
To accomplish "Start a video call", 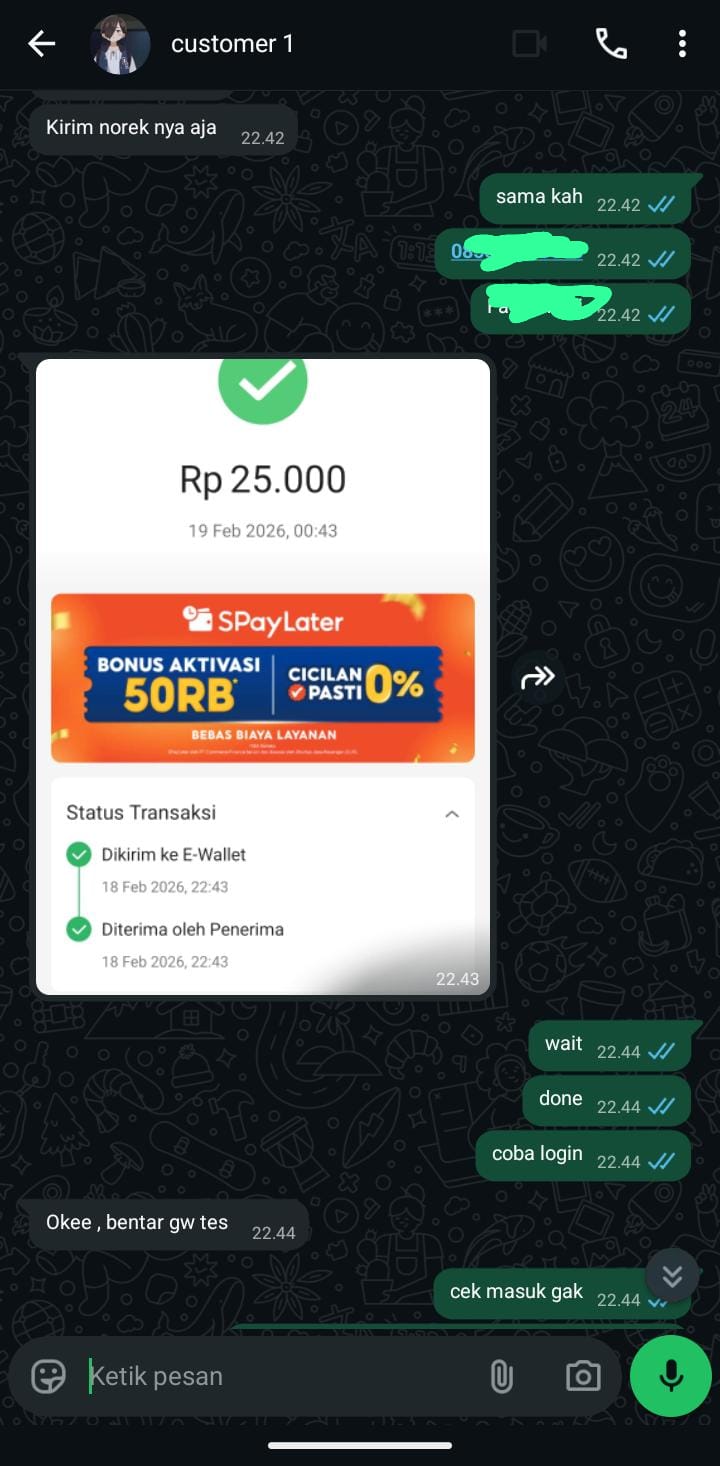I will [x=530, y=43].
